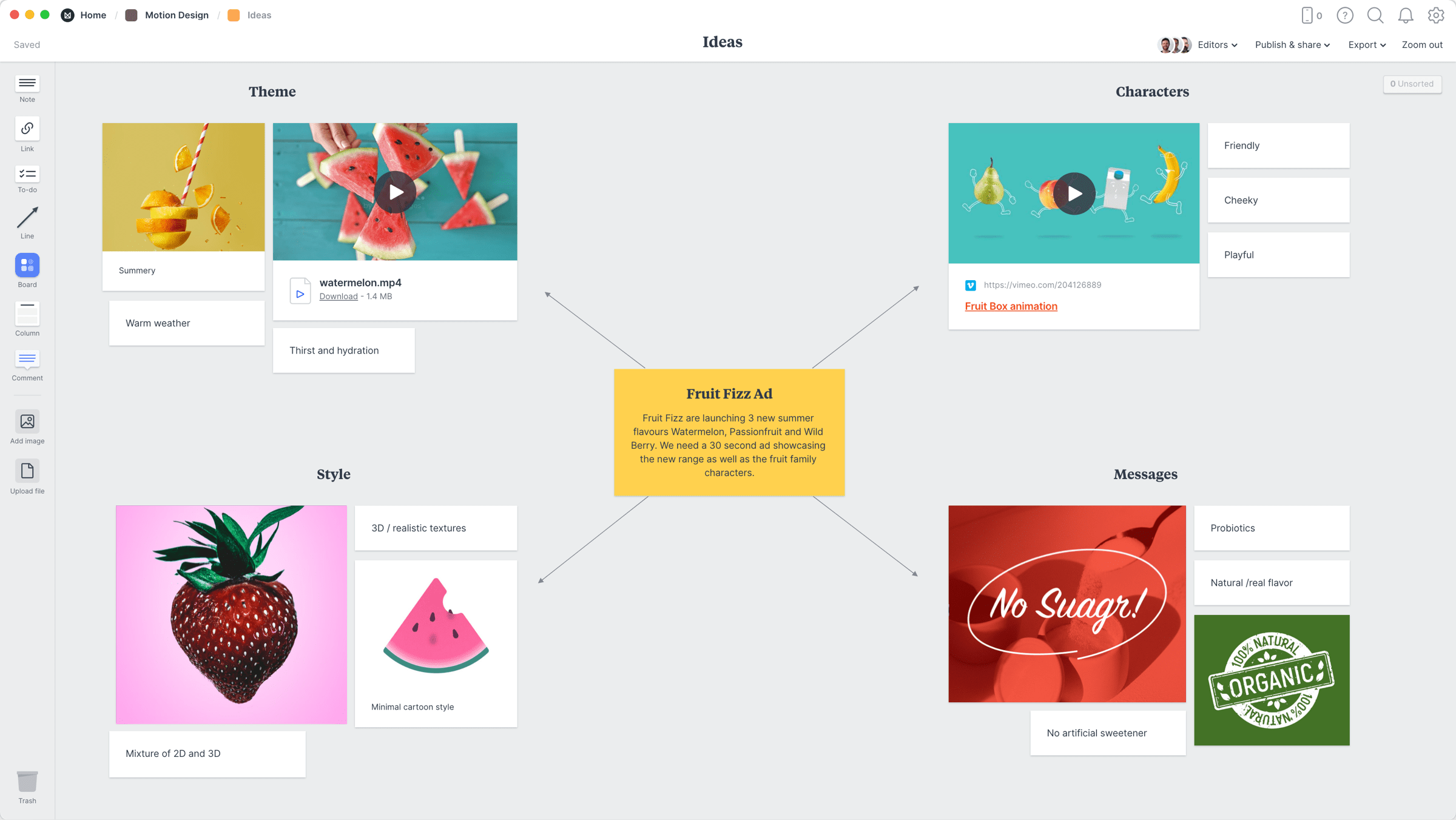
Task: Select the Note tool in sidebar
Action: [x=27, y=89]
